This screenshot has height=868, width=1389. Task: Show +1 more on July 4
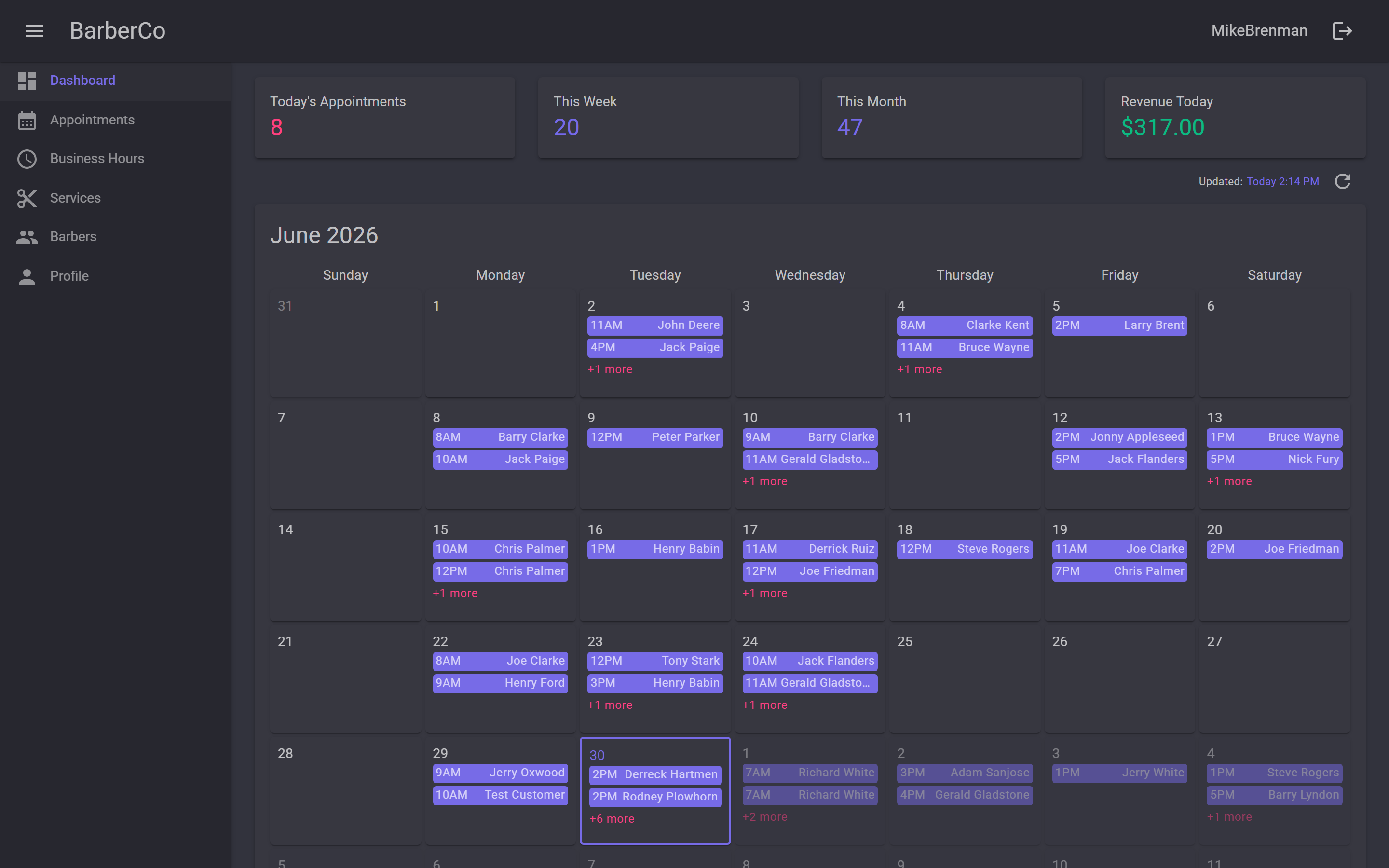click(1229, 817)
